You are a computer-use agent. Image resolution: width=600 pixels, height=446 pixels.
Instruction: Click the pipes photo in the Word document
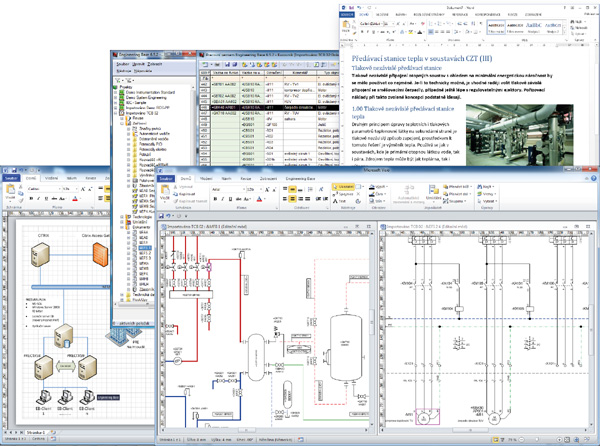click(520, 135)
